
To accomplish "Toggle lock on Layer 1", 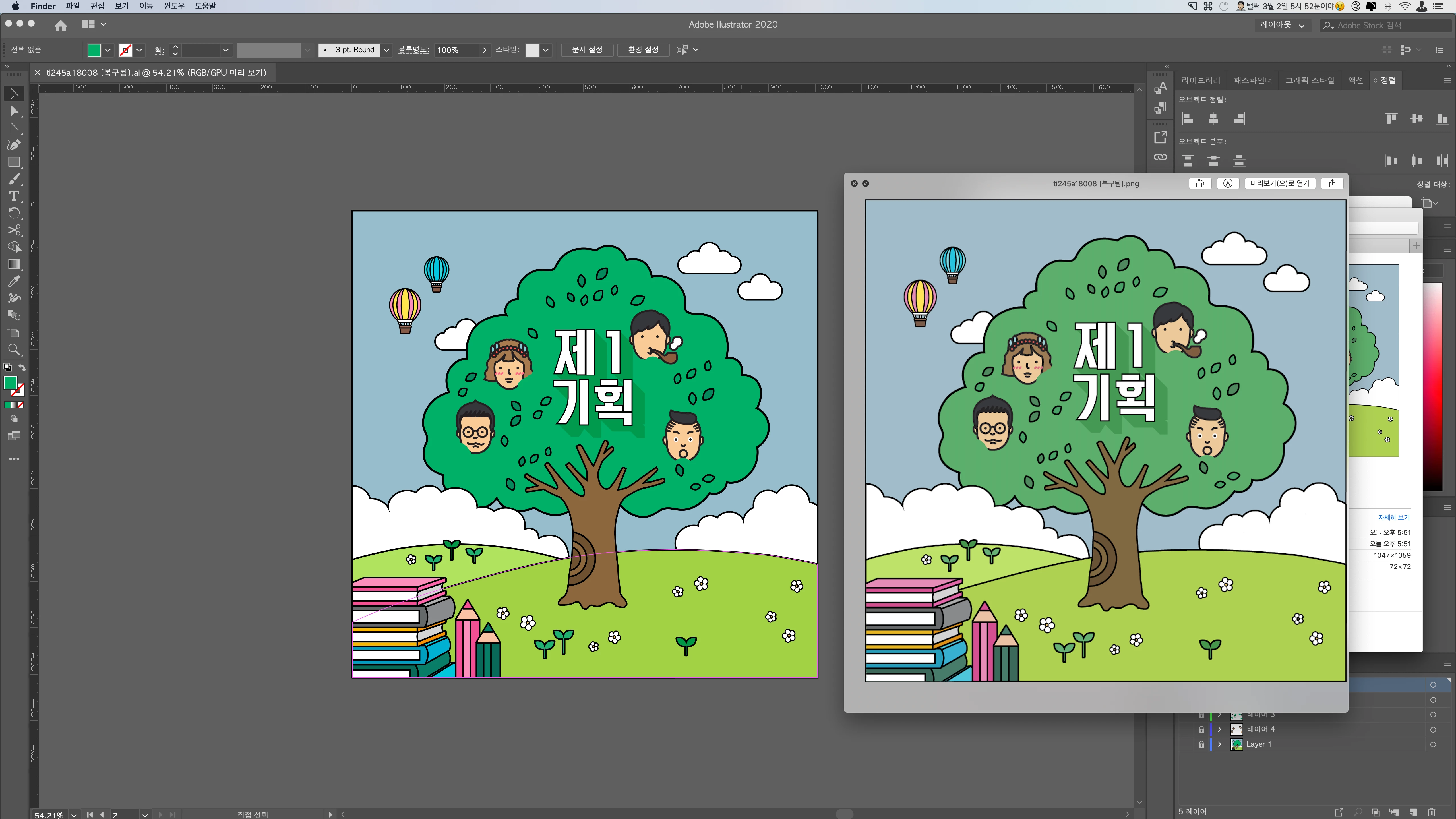I will 1201,744.
